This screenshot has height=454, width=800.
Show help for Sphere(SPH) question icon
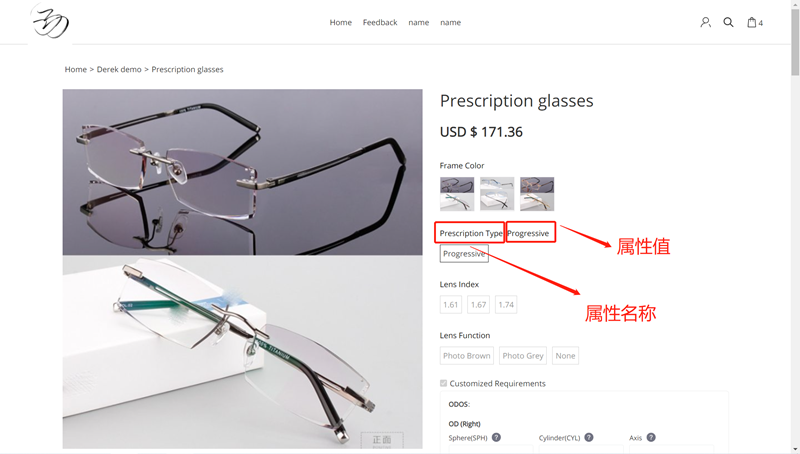496,437
